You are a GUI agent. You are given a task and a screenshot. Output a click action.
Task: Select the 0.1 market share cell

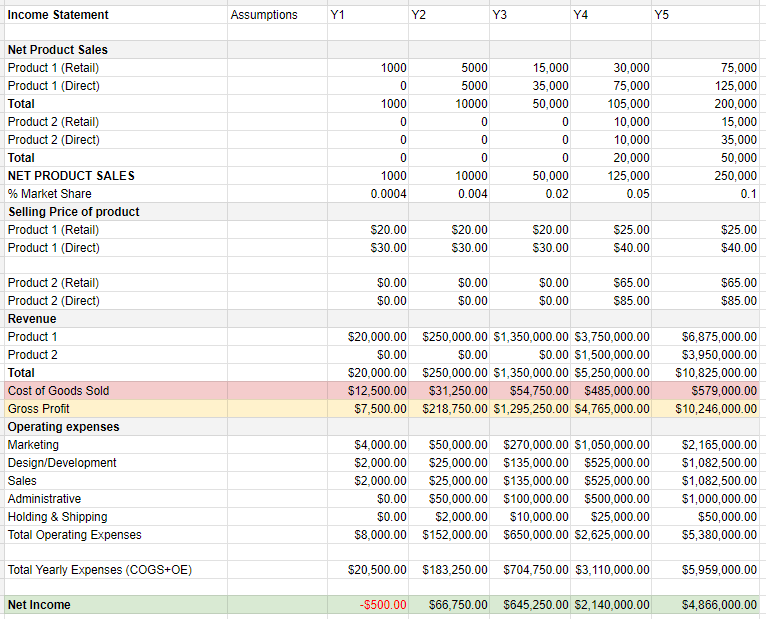point(705,194)
